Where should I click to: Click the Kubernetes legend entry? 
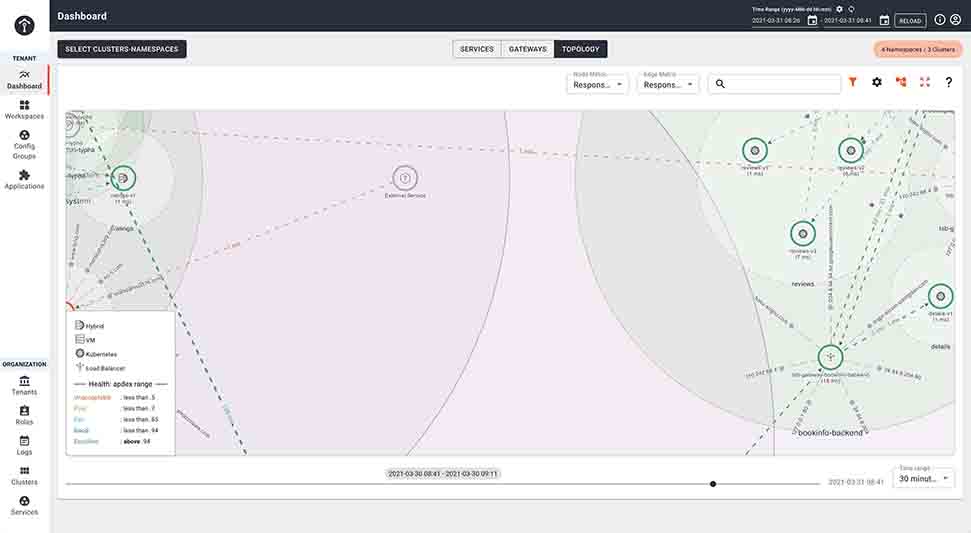(96, 354)
